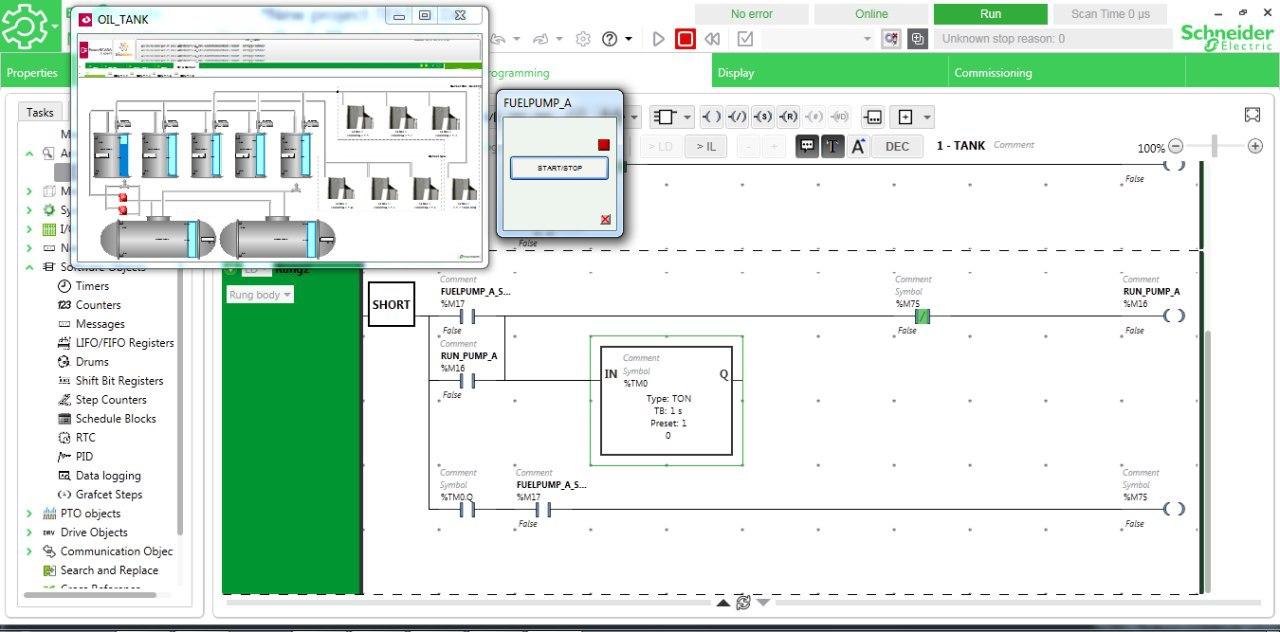The height and width of the screenshot is (632, 1280).
Task: Select the Reset Coil tool
Action: 788,117
